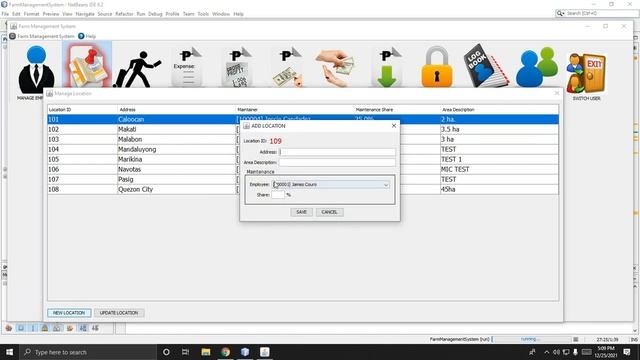Screen dimensions: 640x360
Task: Open the NetBeans File menu
Action: (x=5, y=14)
